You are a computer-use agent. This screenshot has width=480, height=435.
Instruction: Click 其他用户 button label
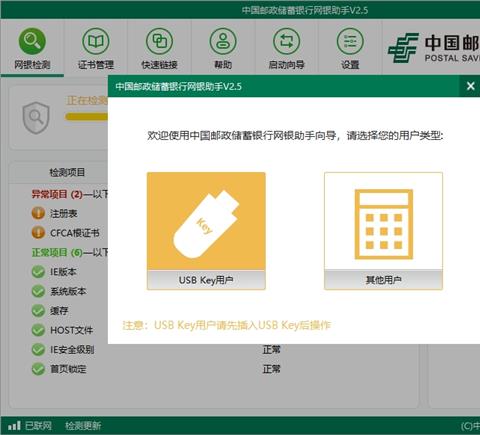(383, 280)
